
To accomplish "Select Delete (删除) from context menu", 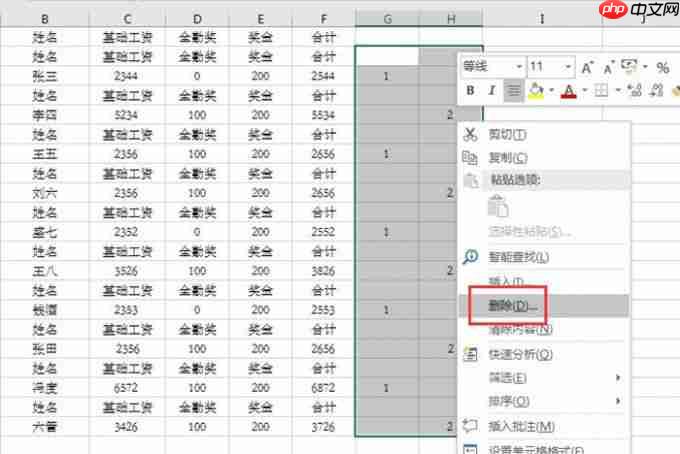I will (x=545, y=306).
